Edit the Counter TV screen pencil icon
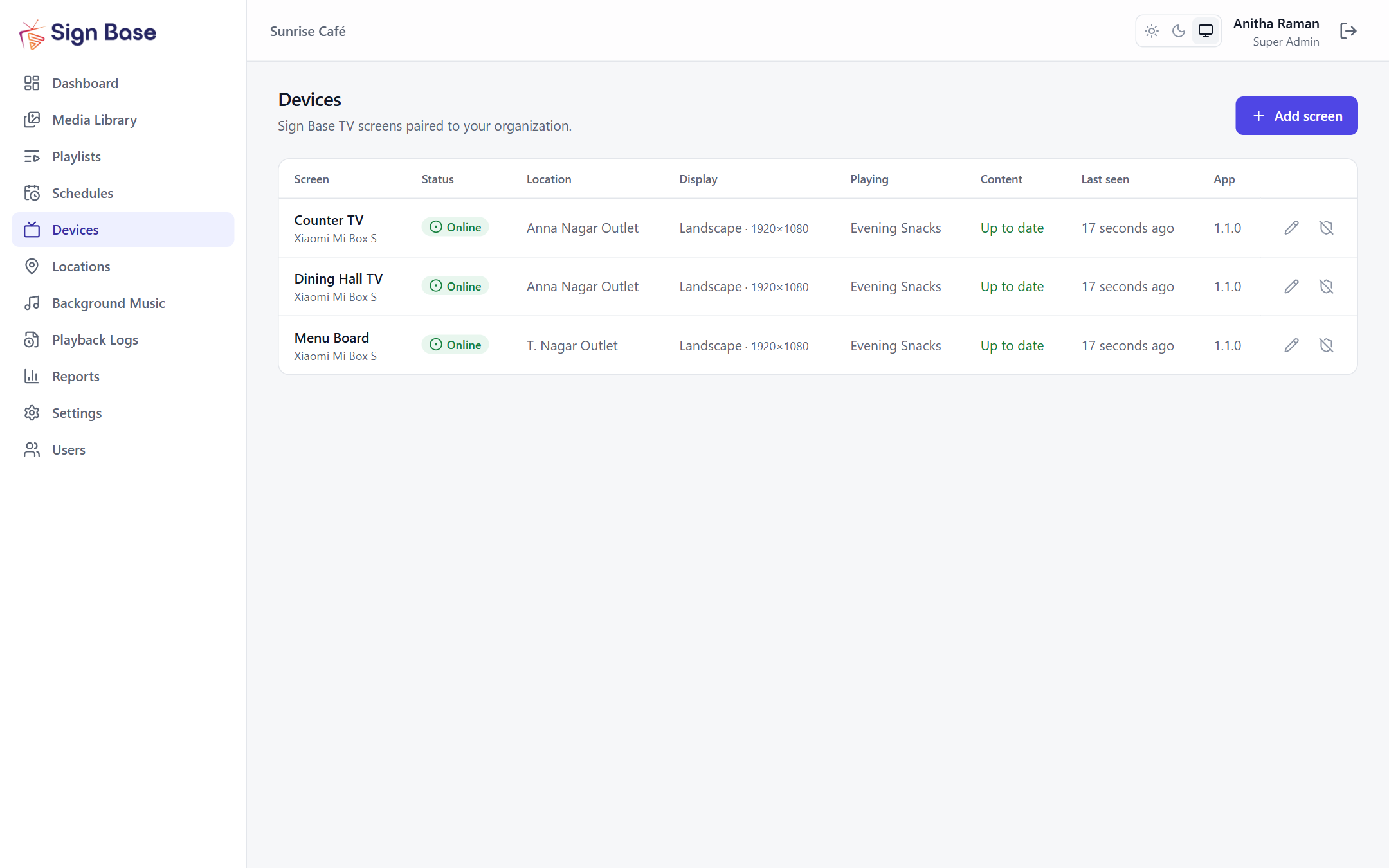This screenshot has width=1389, height=868. (1291, 228)
